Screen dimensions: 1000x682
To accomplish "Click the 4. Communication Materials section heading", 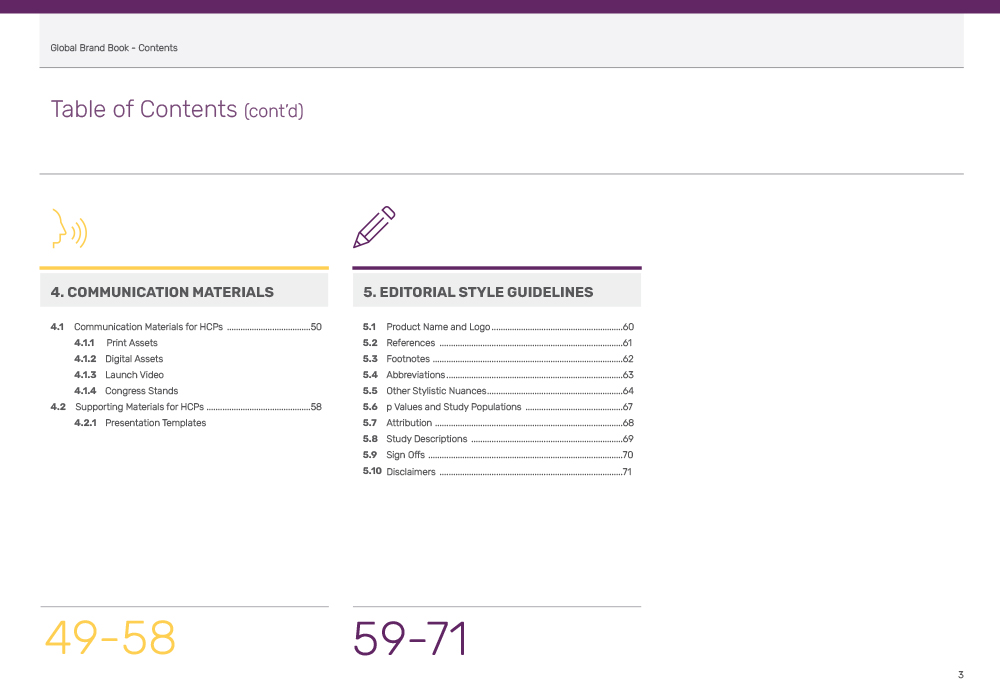I will (x=162, y=292).
